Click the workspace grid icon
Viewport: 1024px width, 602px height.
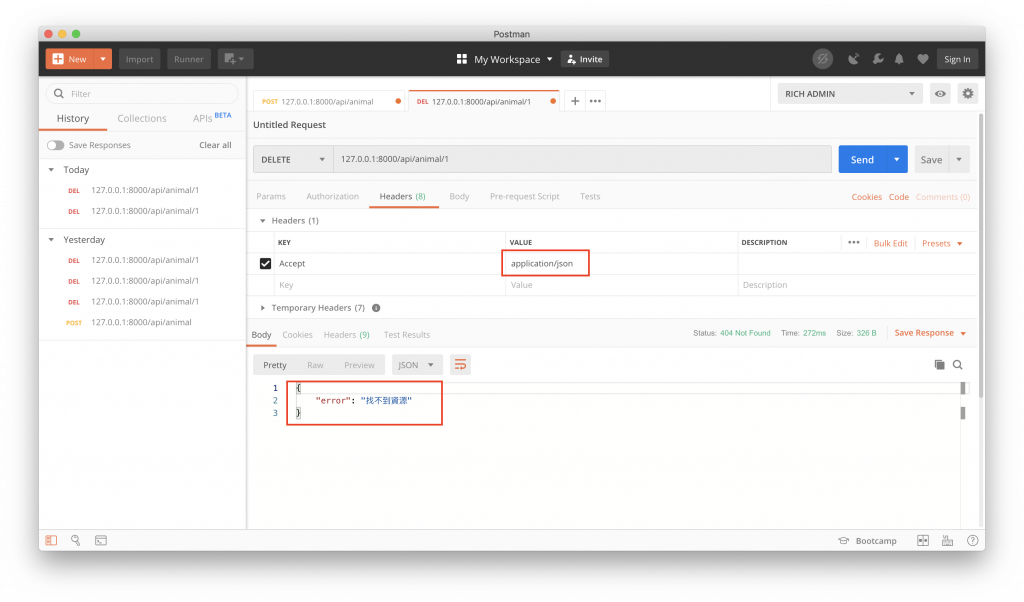462,59
